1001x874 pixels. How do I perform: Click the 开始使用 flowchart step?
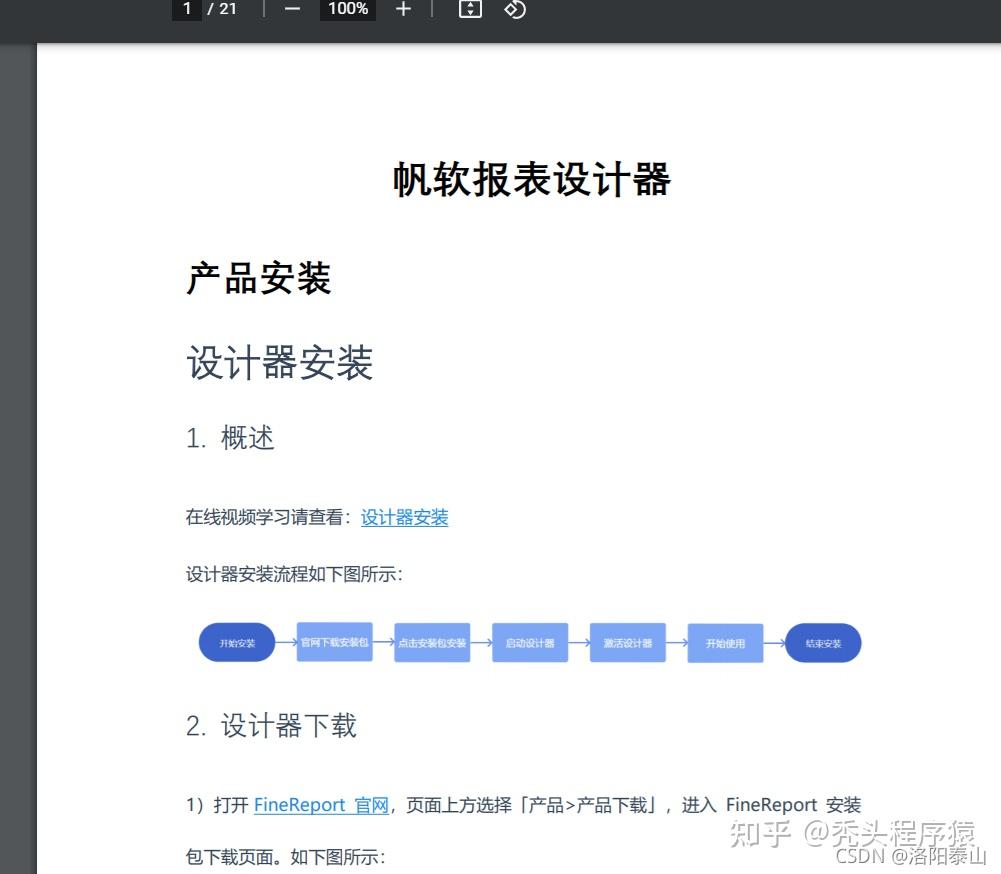click(x=725, y=643)
